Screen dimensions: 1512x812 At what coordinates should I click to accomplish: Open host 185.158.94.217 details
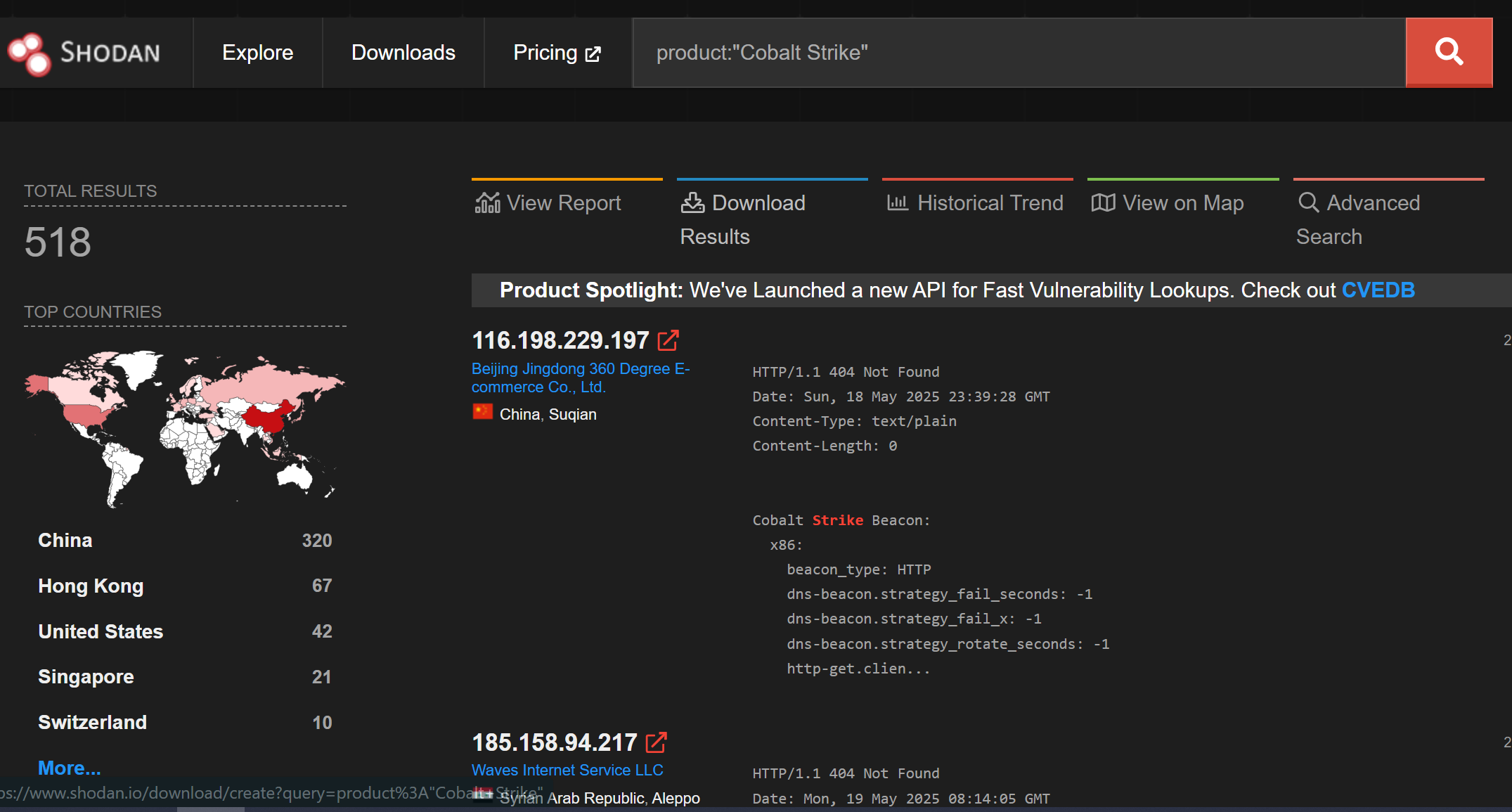tap(554, 742)
